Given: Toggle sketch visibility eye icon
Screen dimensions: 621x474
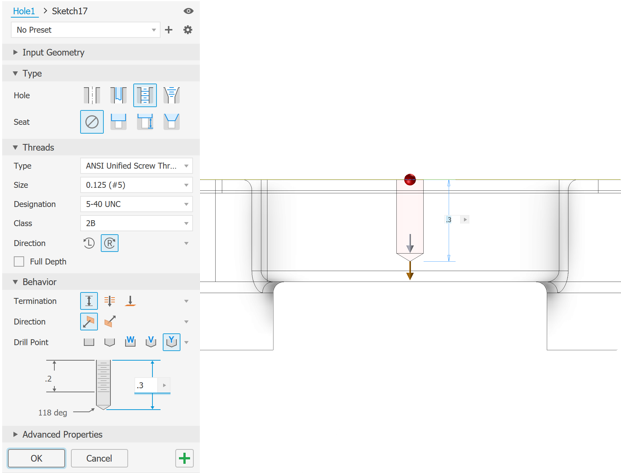Looking at the screenshot, I should pyautogui.click(x=189, y=11).
